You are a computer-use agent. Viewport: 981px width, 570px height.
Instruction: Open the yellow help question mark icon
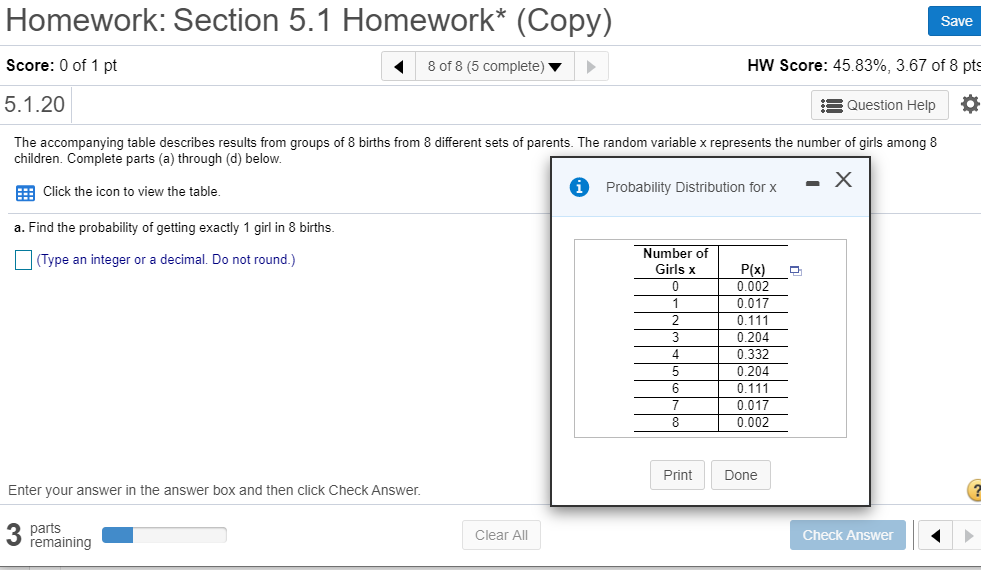(x=975, y=490)
